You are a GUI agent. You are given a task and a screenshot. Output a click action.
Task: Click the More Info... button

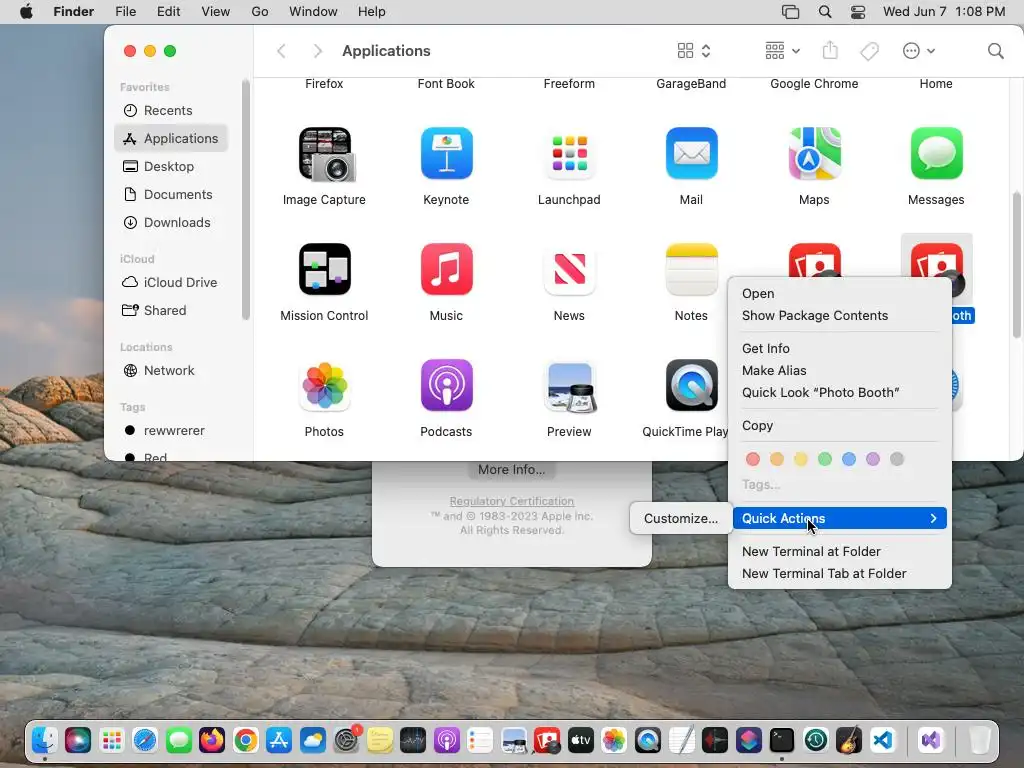tap(511, 469)
